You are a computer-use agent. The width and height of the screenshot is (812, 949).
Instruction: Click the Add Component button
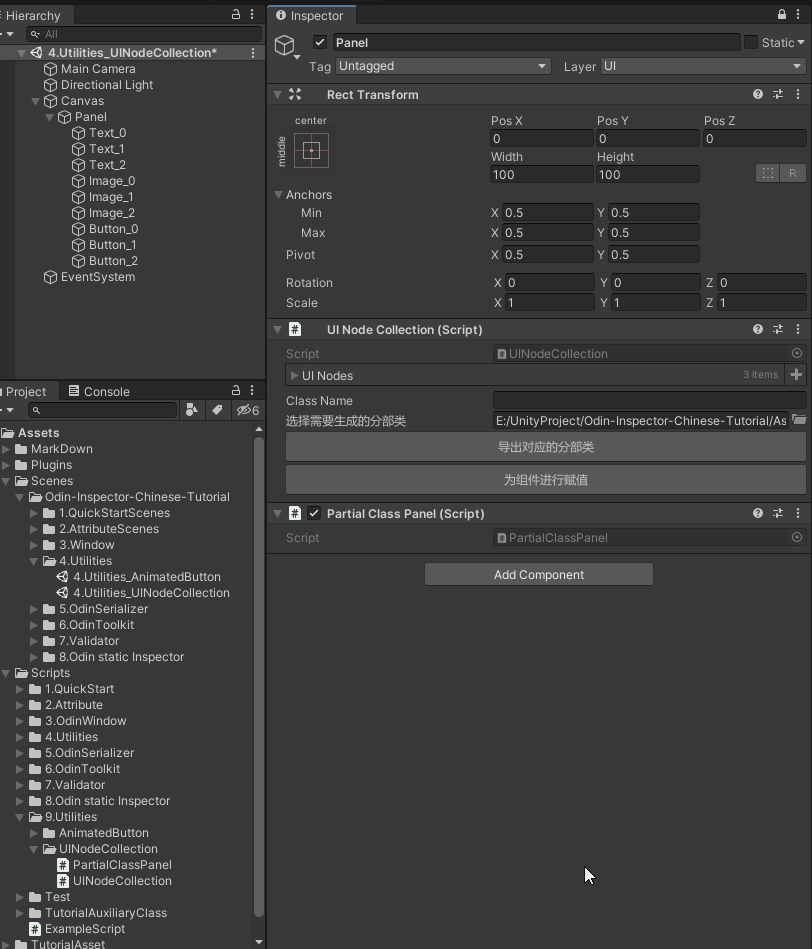pos(538,574)
